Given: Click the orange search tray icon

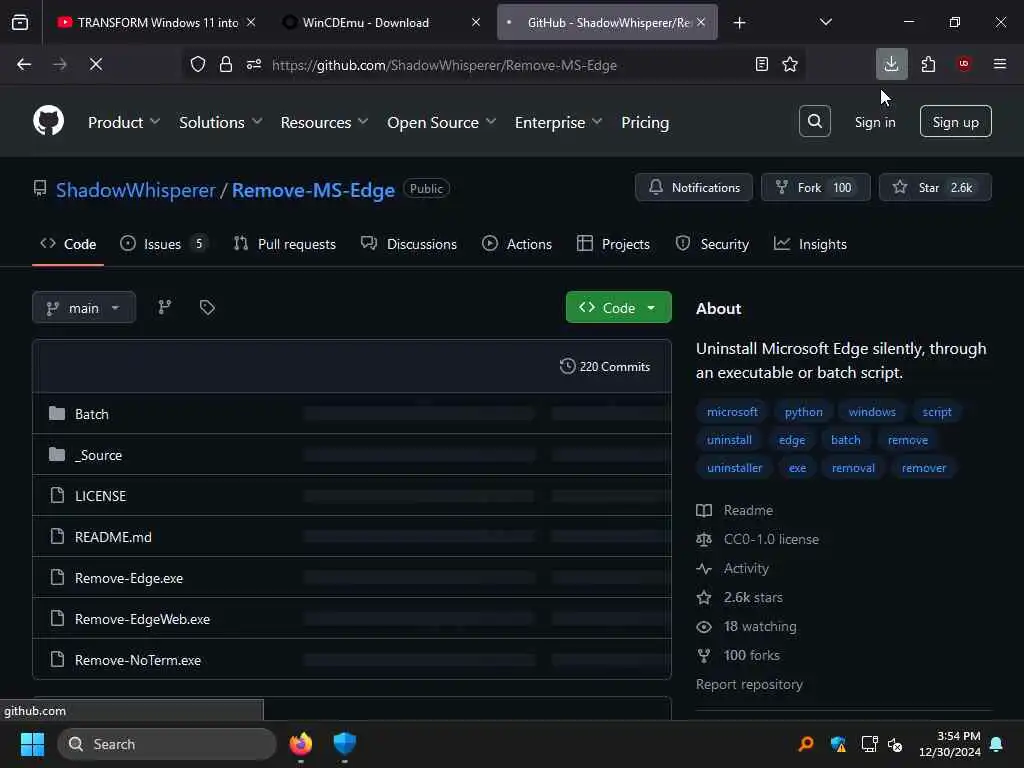Looking at the screenshot, I should (806, 744).
